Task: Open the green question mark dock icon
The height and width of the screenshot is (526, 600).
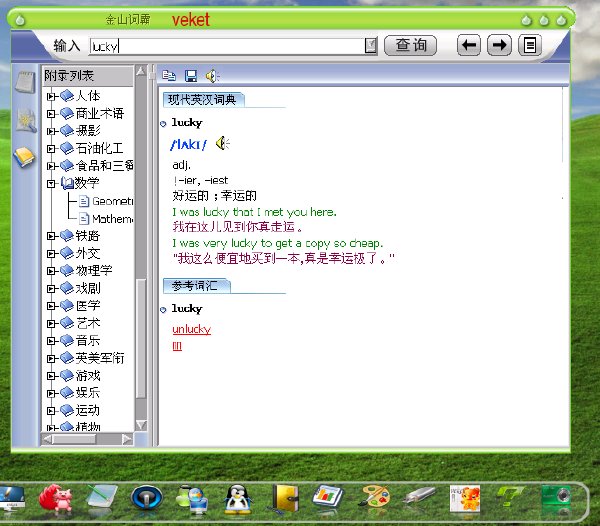Action: click(x=510, y=496)
